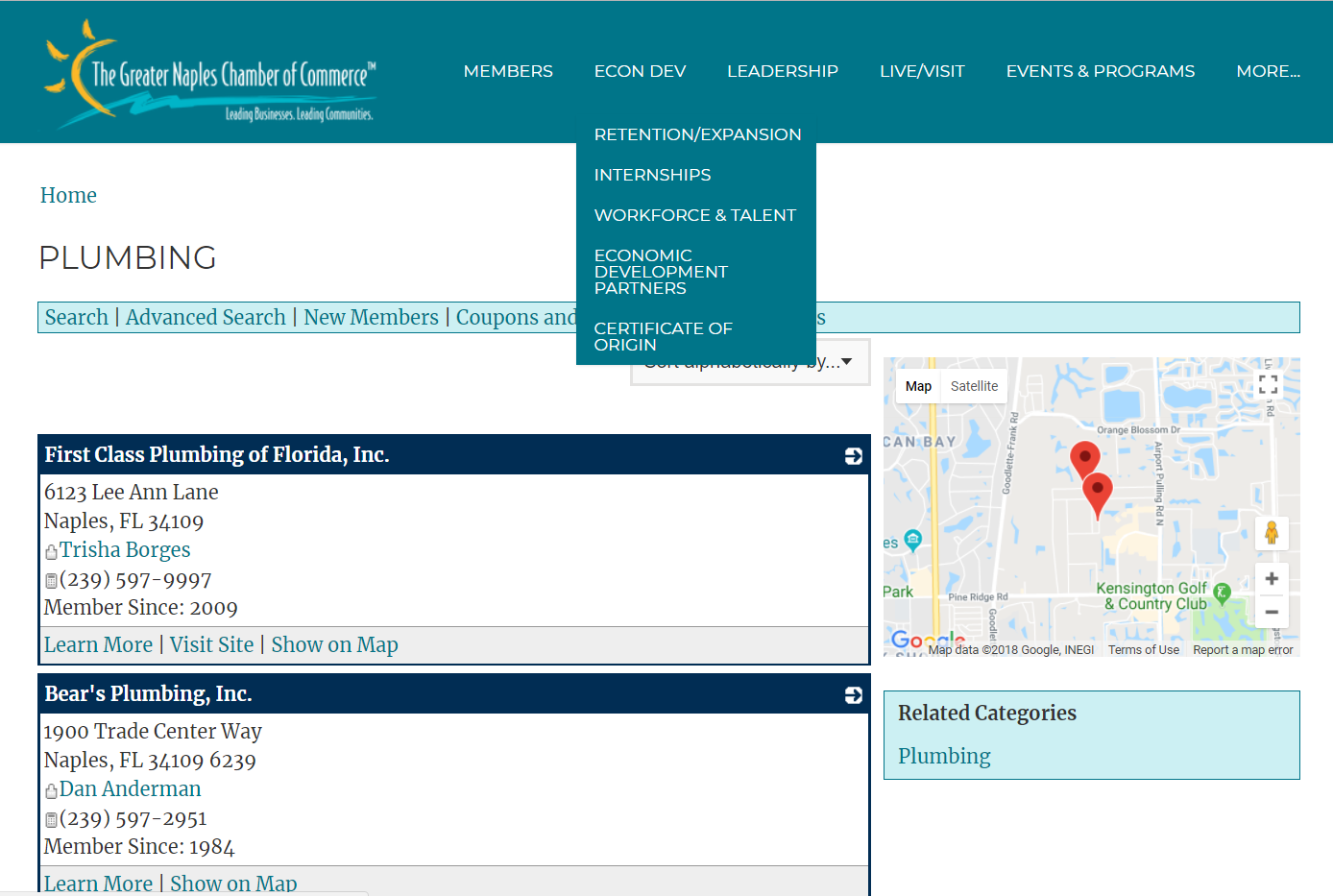Click phone number (239) 597-9997

click(x=135, y=579)
